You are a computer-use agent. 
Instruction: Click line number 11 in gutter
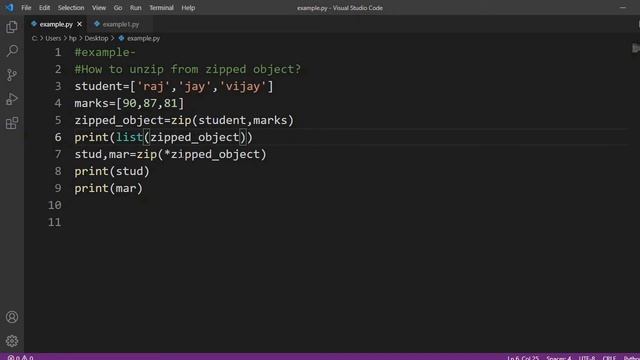click(55, 222)
